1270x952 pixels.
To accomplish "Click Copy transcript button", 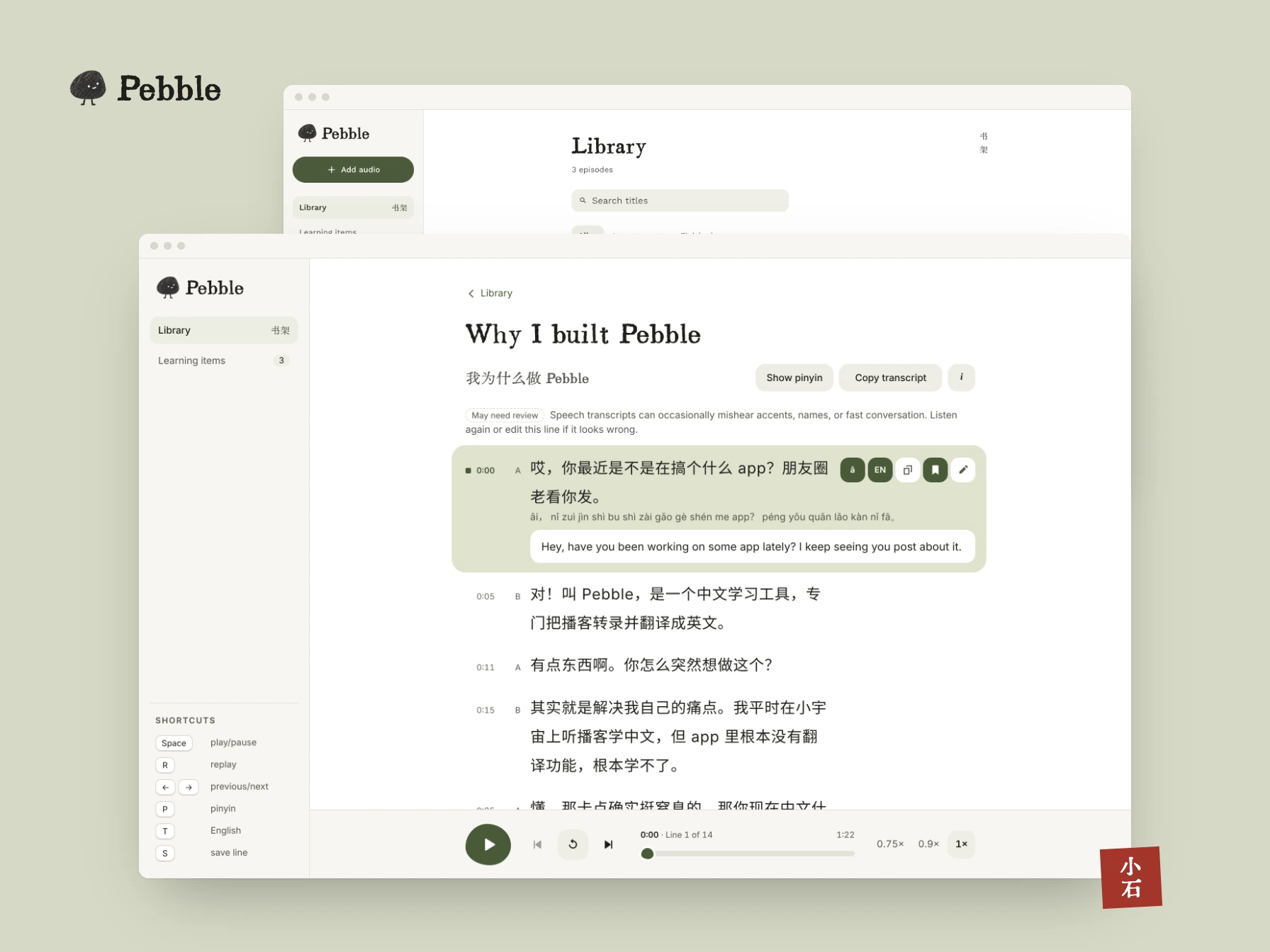I will pos(890,378).
